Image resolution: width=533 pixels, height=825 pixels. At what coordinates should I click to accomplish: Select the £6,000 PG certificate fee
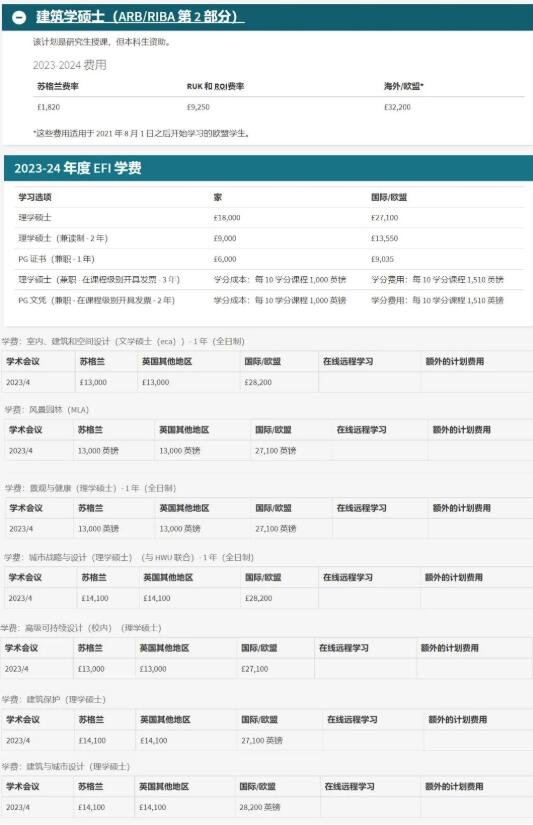click(225, 259)
